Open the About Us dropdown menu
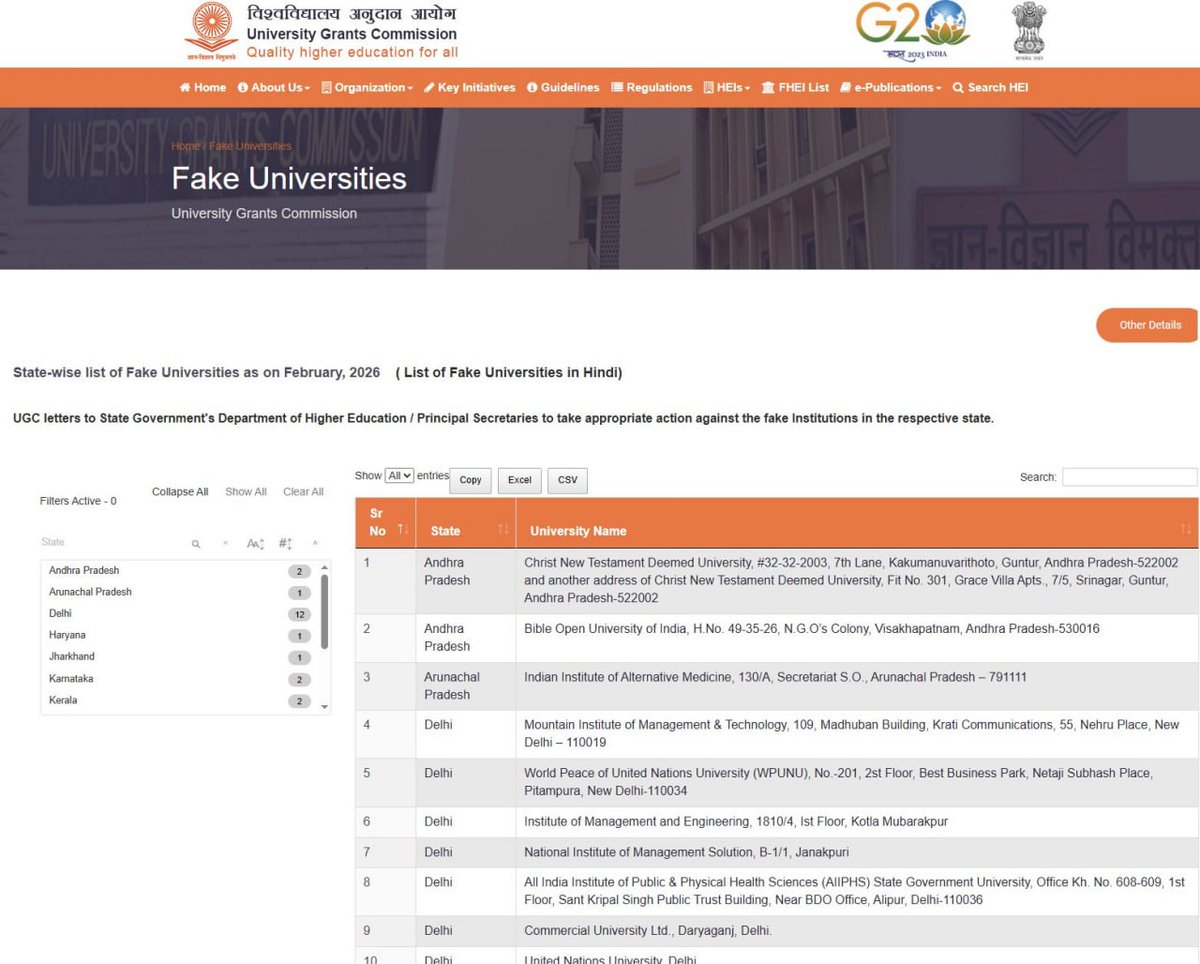Screen dimensions: 1200x964 (274, 88)
